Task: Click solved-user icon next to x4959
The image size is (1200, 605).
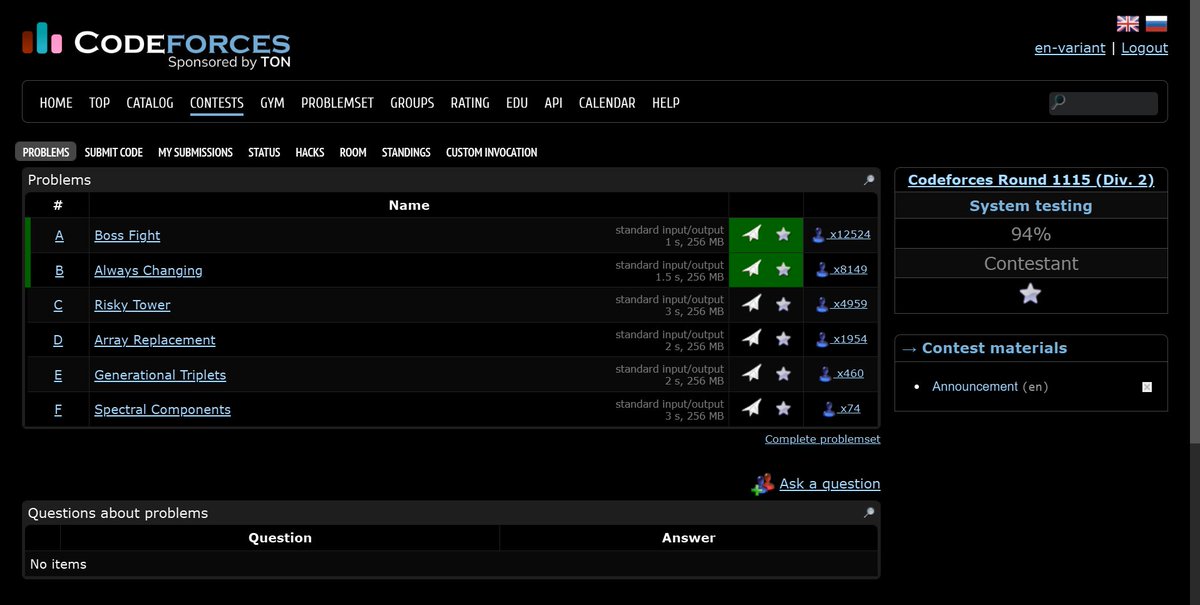Action: (x=822, y=304)
